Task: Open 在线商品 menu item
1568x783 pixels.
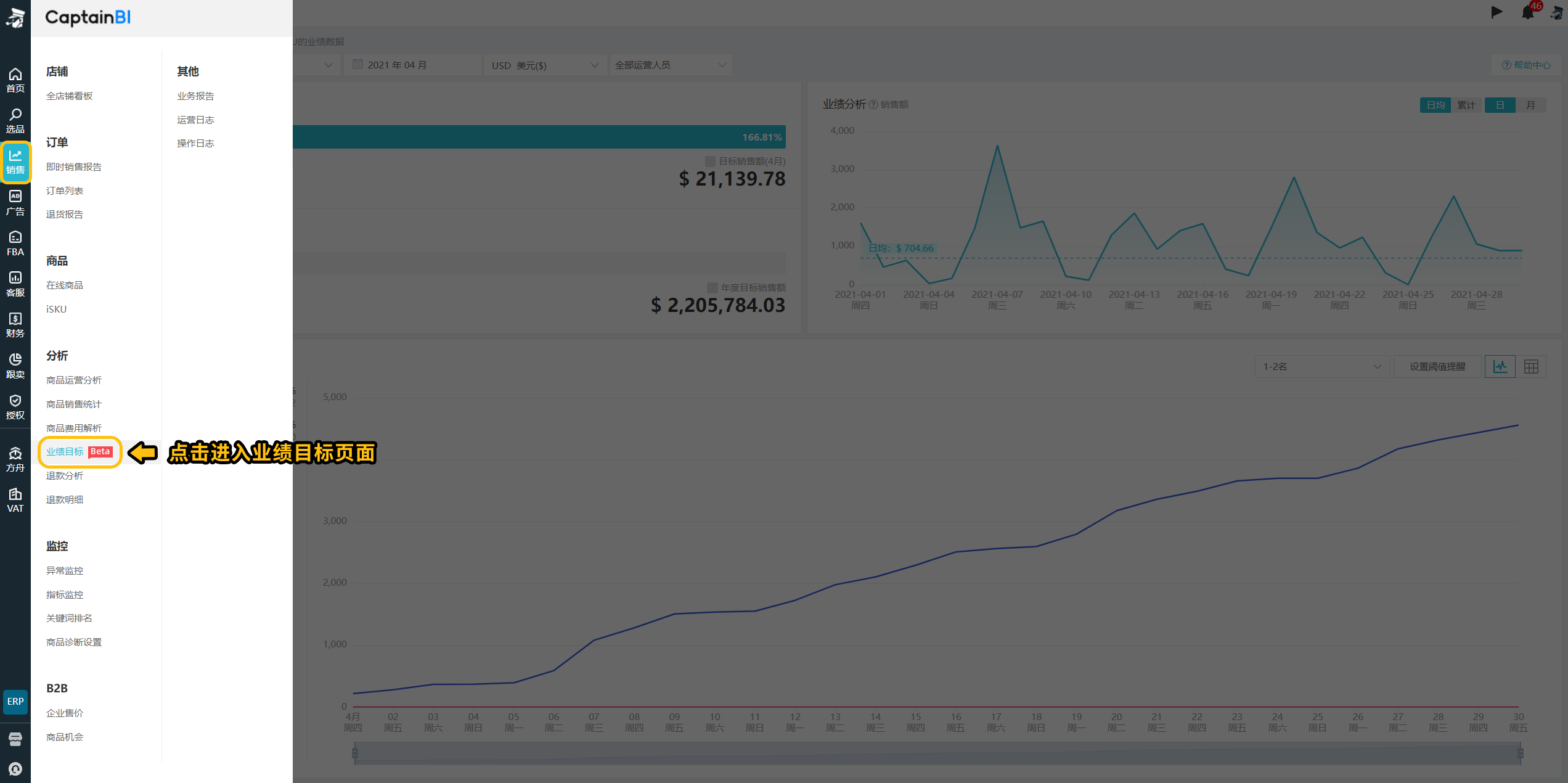Action: click(x=65, y=285)
